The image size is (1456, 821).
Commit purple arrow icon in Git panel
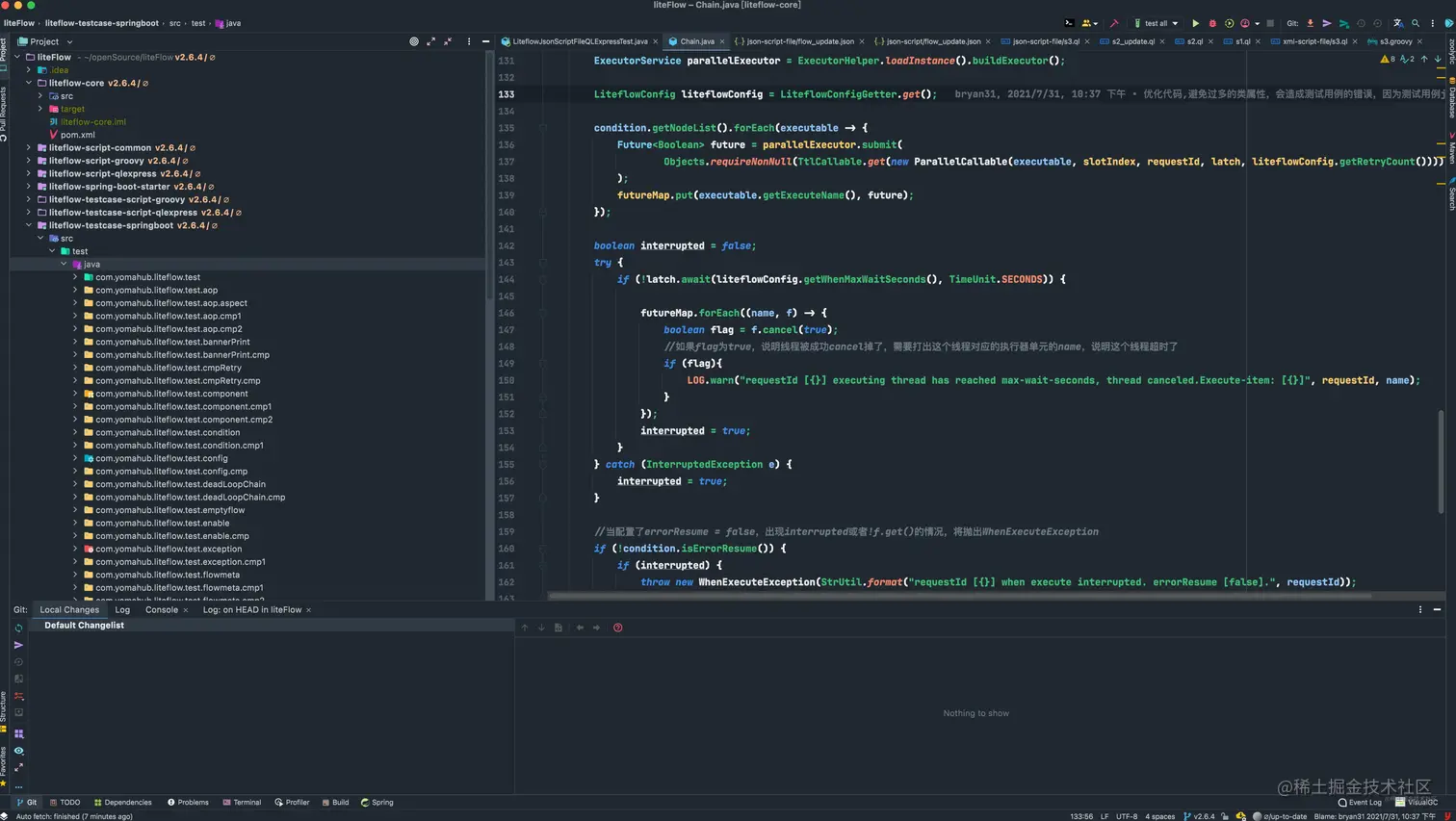pos(18,645)
